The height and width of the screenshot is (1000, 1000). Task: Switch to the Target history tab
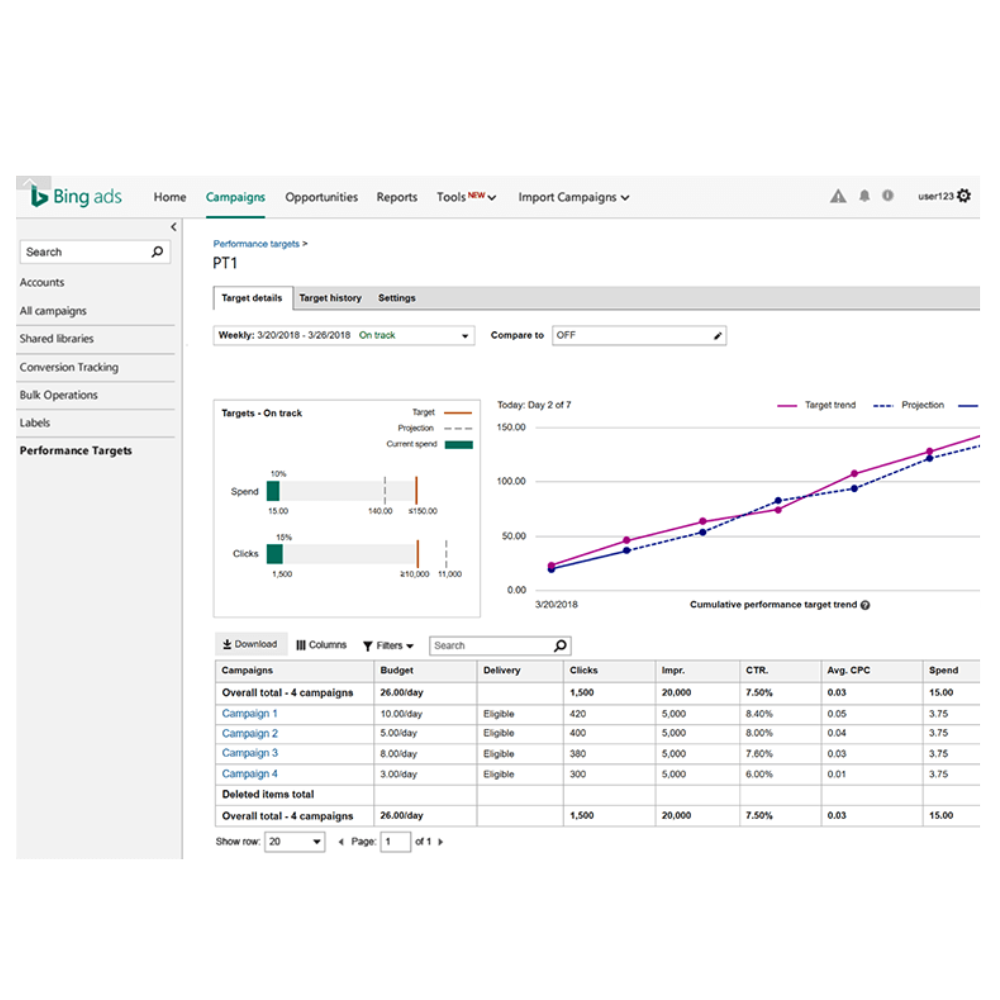(x=330, y=298)
